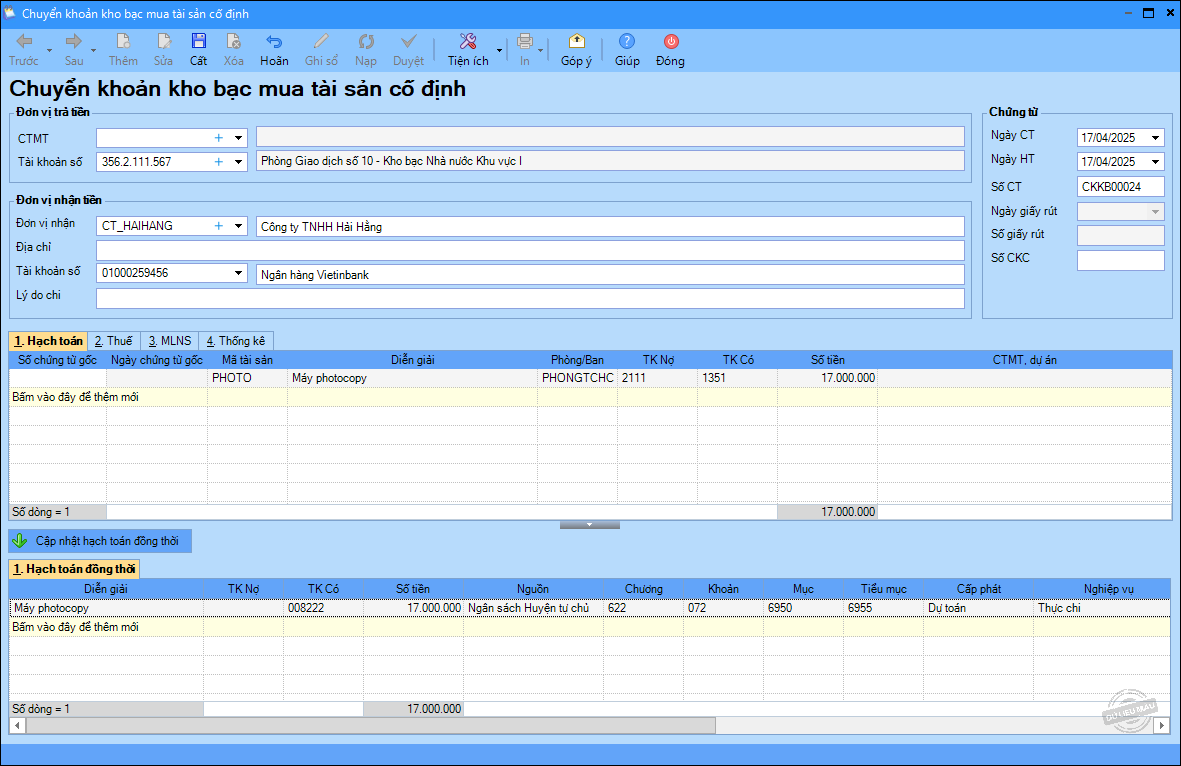This screenshot has height=766, width=1181.
Task: Switch to the 2. Thuế tab
Action: pyautogui.click(x=114, y=340)
